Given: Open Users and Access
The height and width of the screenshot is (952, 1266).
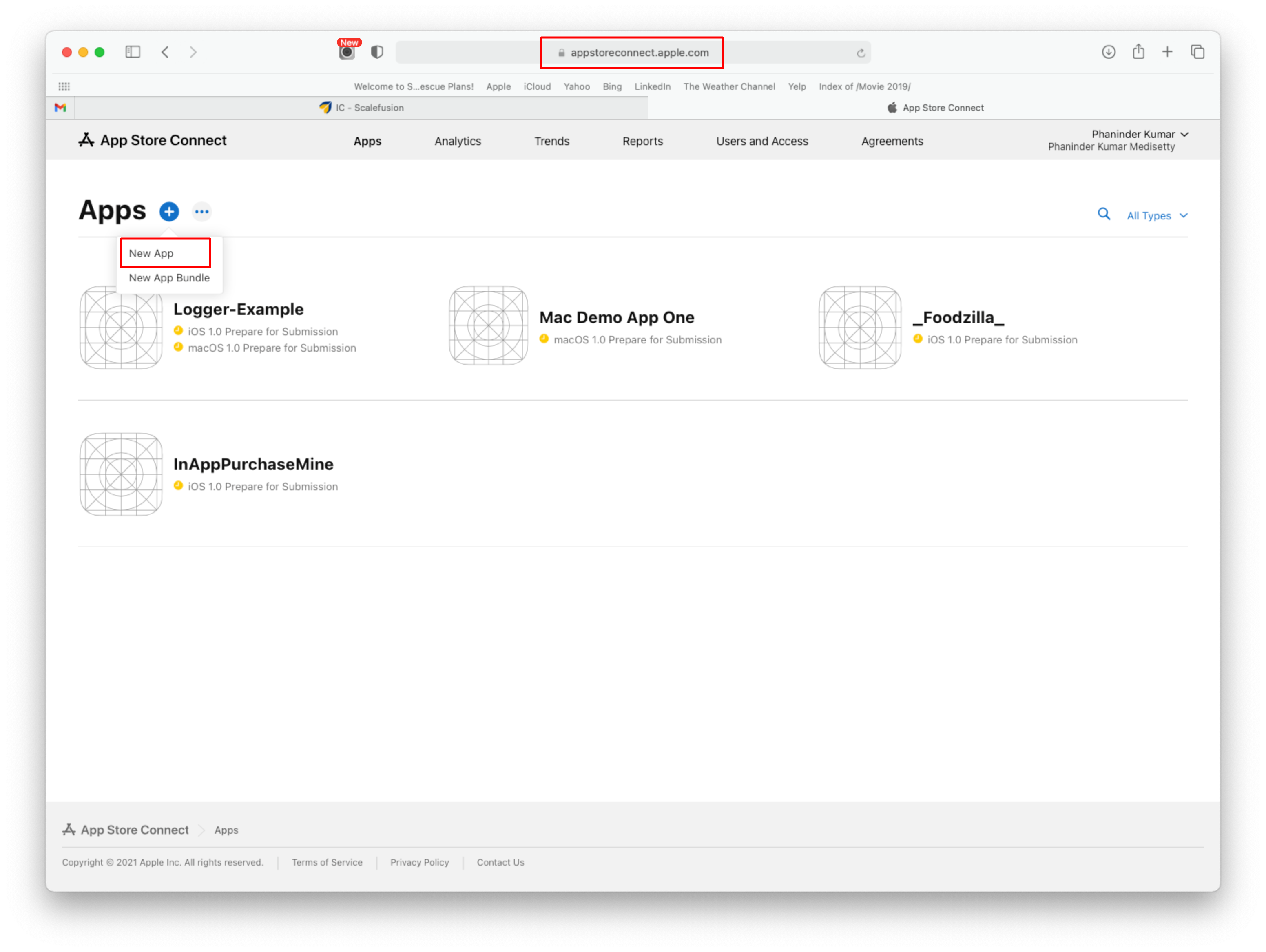Looking at the screenshot, I should click(762, 142).
